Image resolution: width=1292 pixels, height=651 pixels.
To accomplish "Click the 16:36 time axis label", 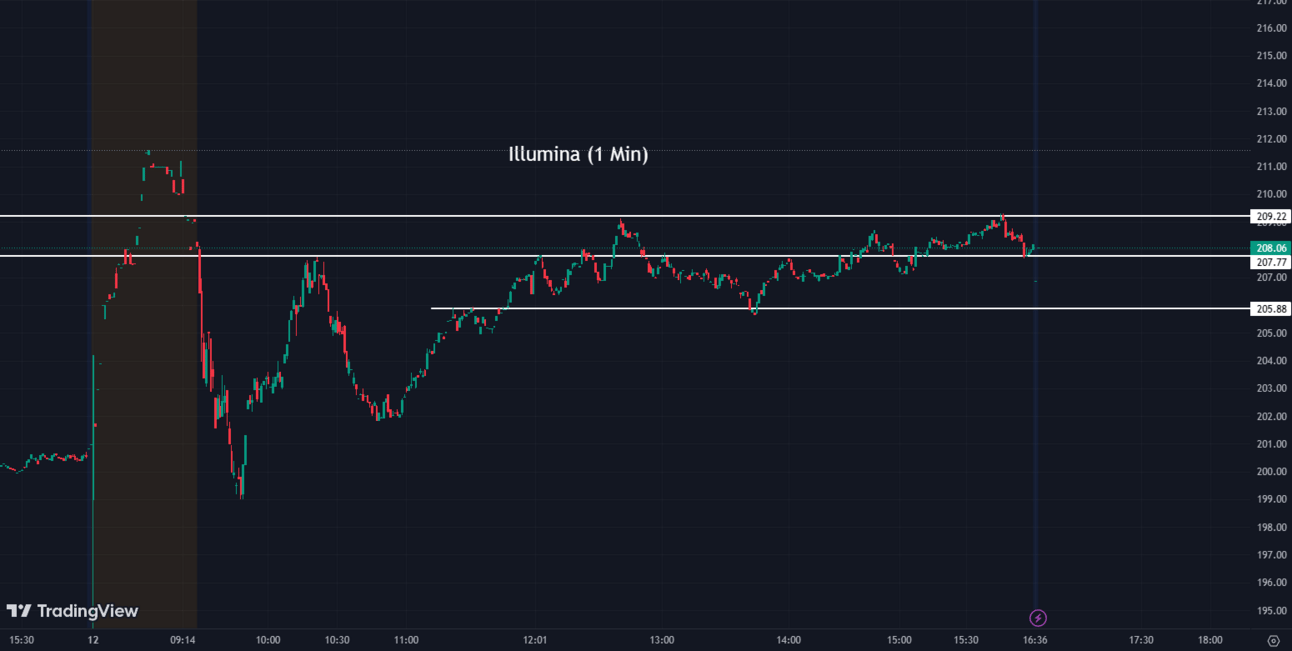I will click(x=1035, y=640).
